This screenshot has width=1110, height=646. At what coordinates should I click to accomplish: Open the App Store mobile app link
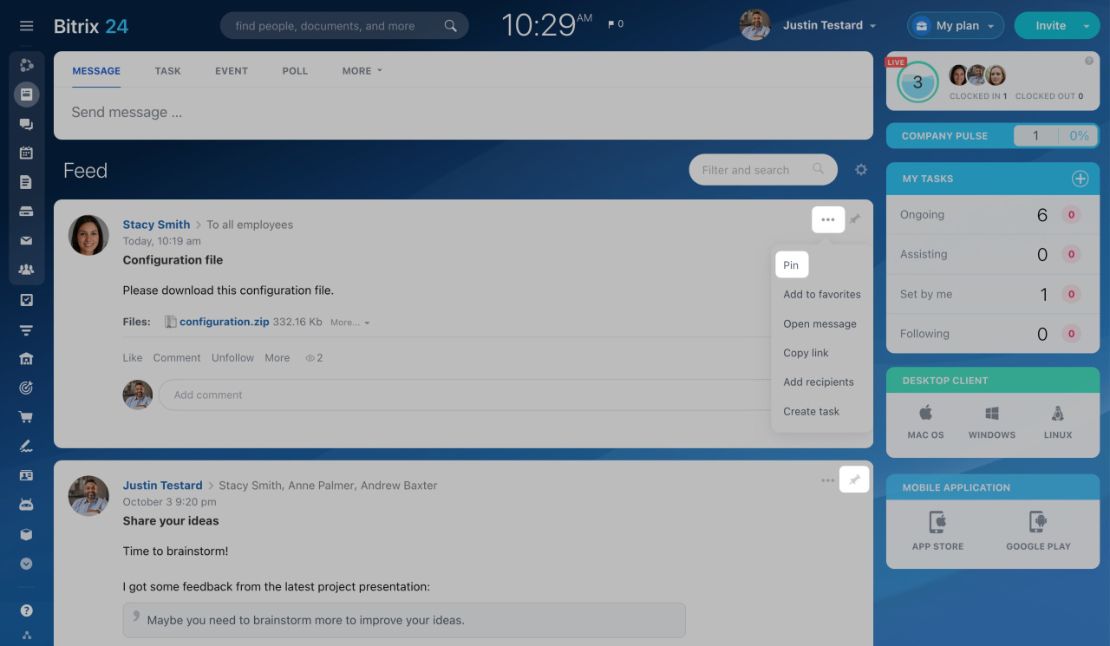click(x=937, y=531)
